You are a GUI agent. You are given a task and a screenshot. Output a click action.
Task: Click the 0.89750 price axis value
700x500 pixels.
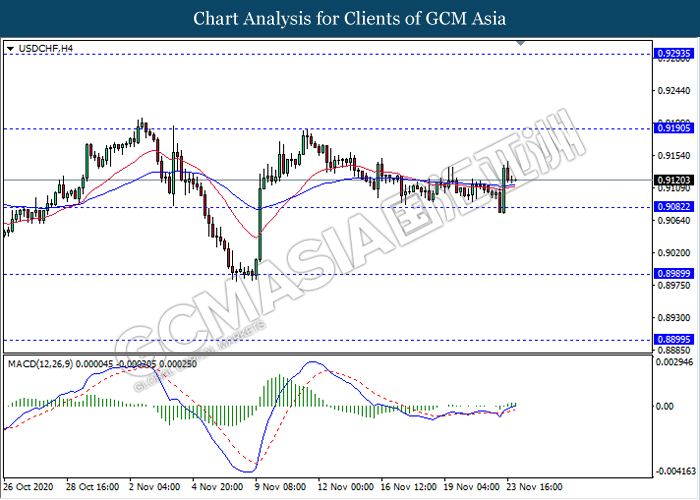tap(674, 285)
